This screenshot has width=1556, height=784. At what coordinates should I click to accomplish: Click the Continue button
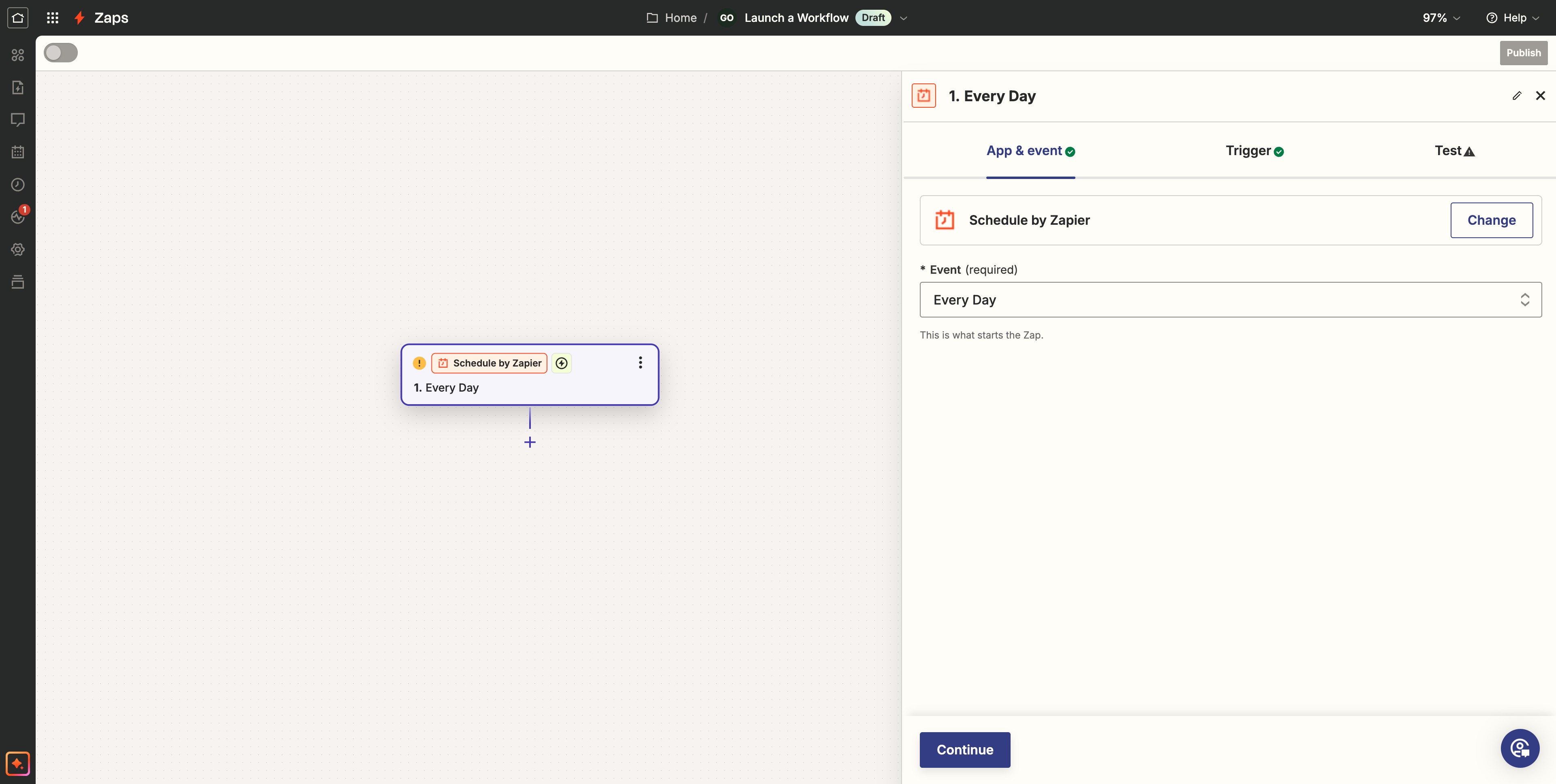(965, 750)
